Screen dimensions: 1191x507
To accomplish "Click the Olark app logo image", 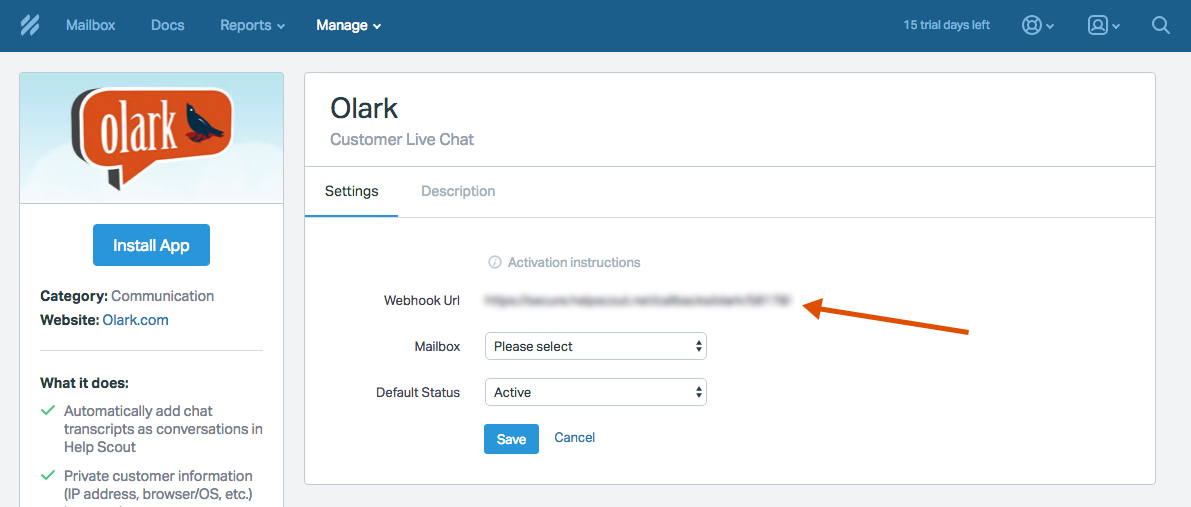I will click(x=152, y=137).
